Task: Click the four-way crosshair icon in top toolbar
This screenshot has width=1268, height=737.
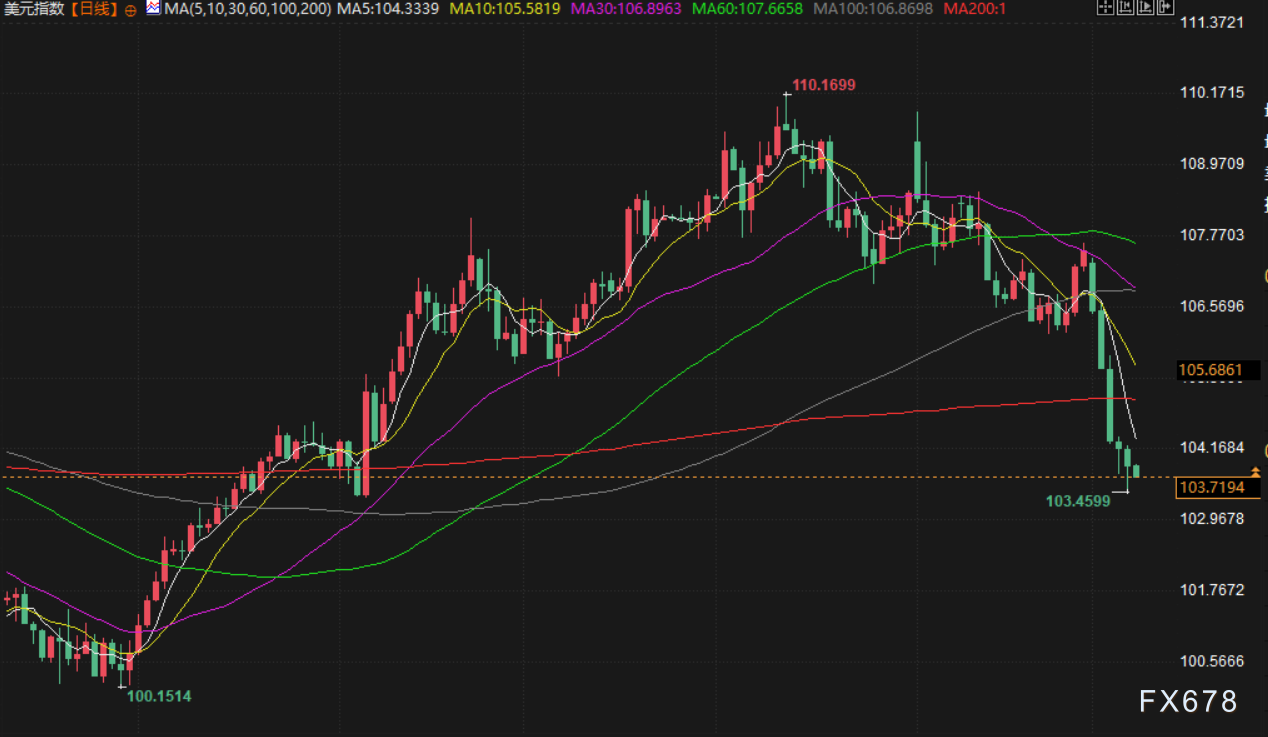Action: [1103, 9]
